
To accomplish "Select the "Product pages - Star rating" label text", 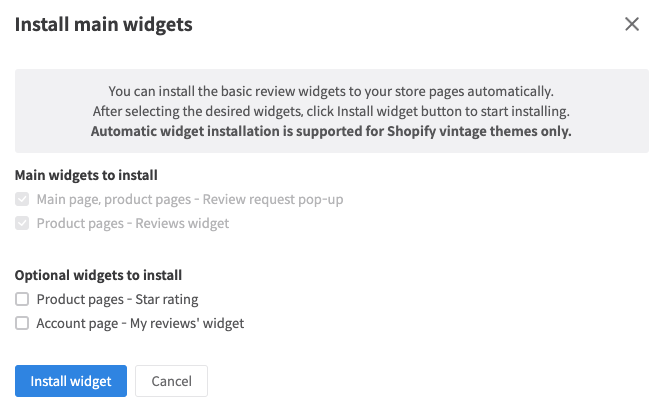I will pos(117,299).
